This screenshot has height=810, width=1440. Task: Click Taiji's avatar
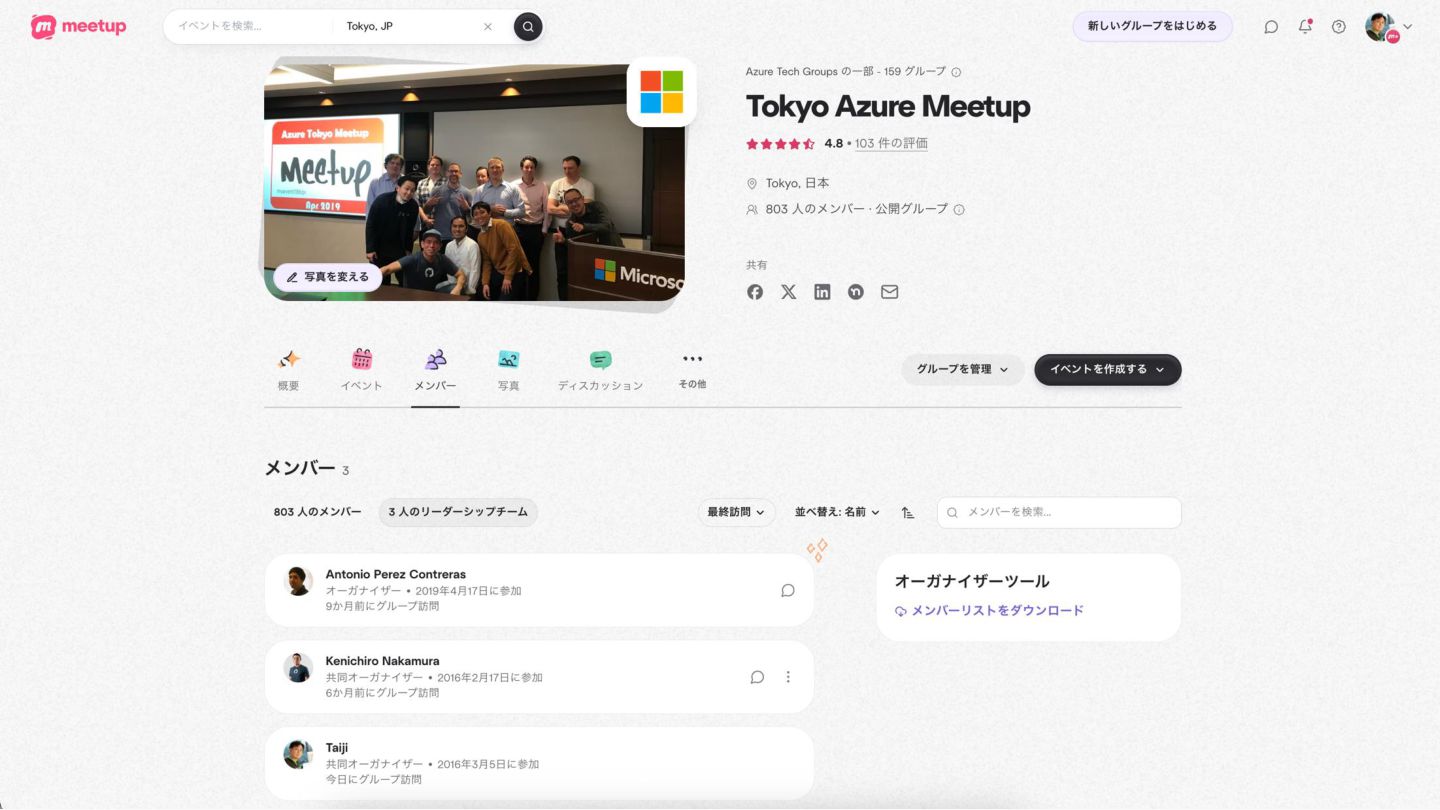pos(298,754)
